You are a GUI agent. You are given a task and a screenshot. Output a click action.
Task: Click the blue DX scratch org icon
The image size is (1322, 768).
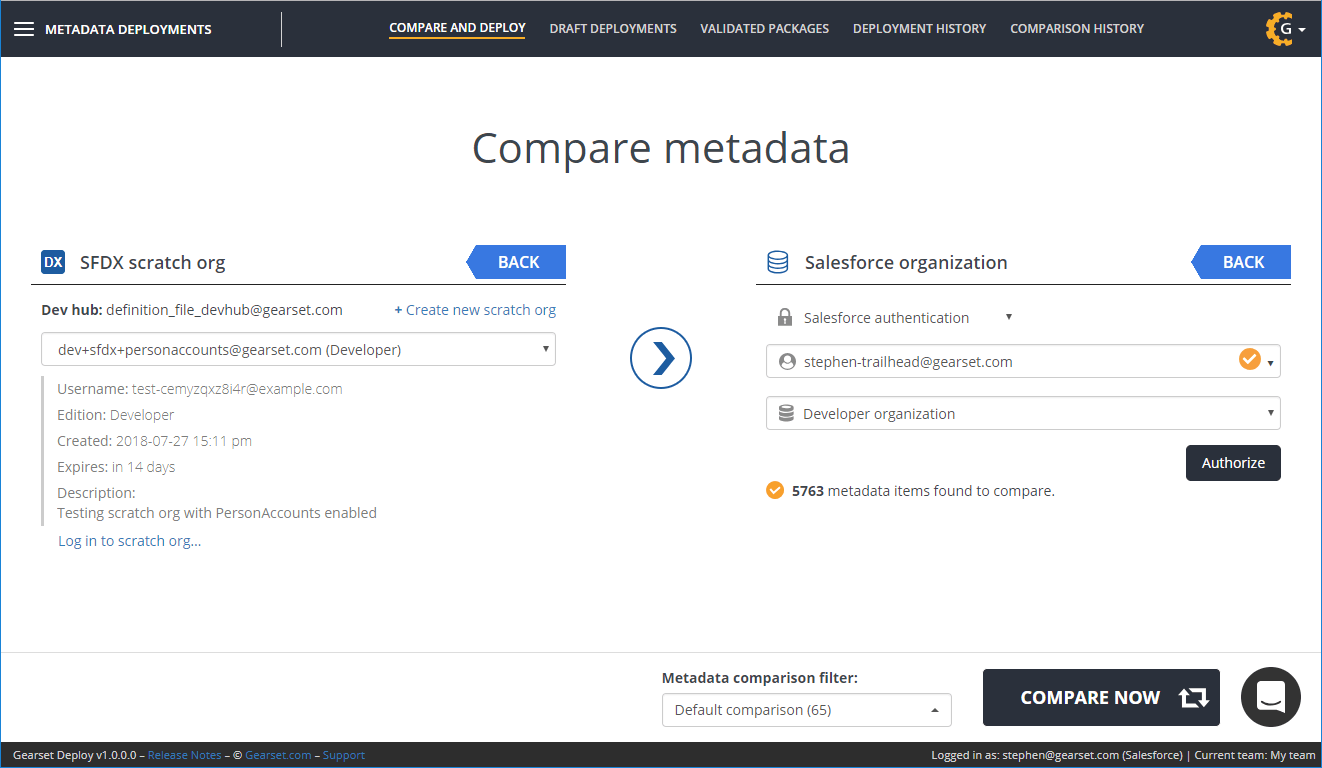[x=53, y=262]
